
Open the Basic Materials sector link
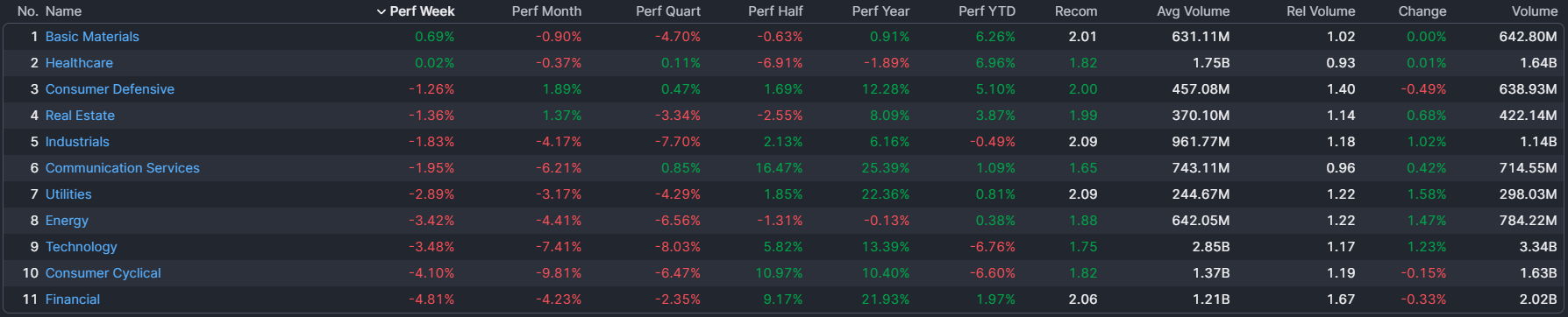pos(92,37)
